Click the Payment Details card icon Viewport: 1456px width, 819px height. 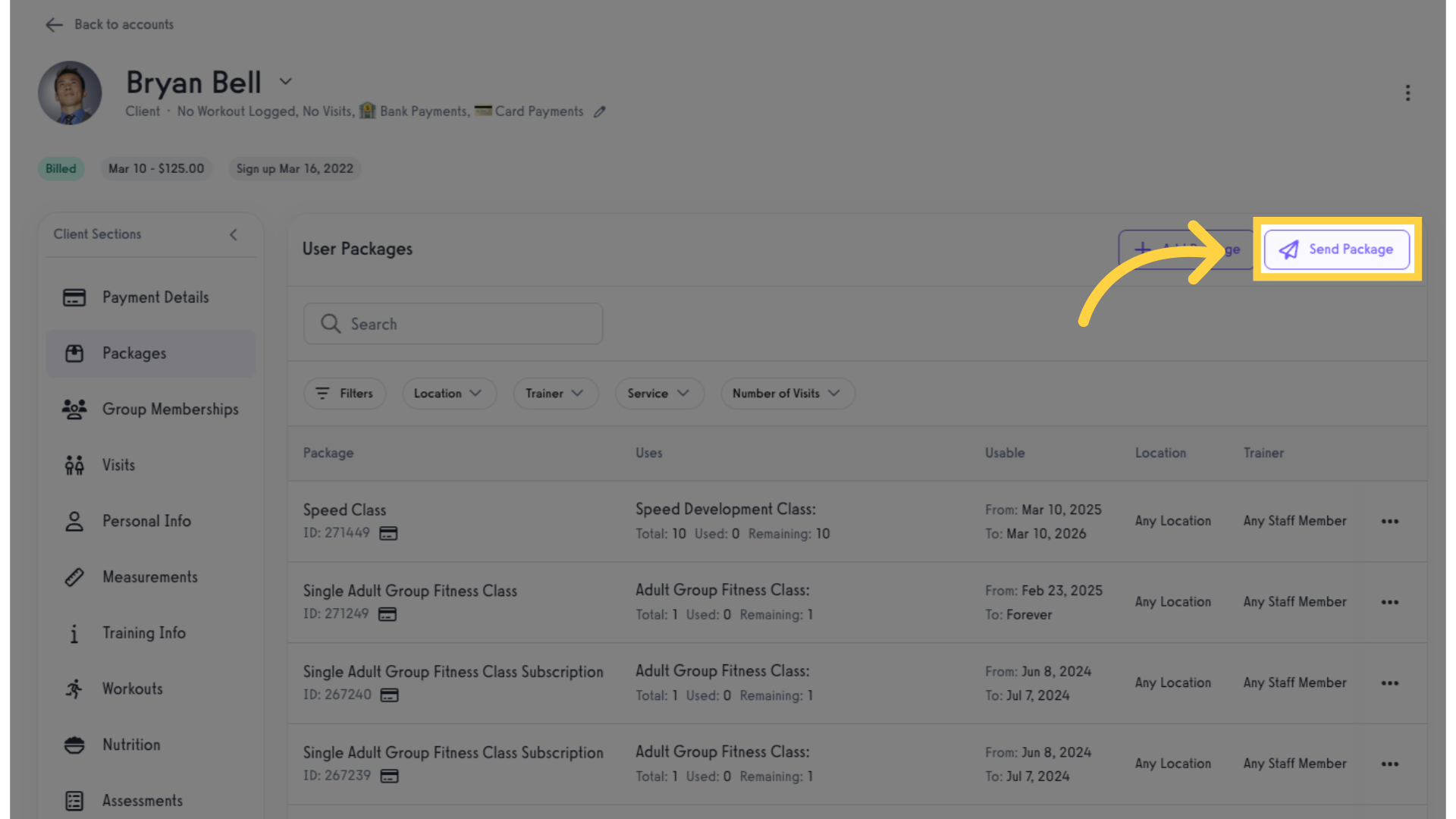[74, 297]
